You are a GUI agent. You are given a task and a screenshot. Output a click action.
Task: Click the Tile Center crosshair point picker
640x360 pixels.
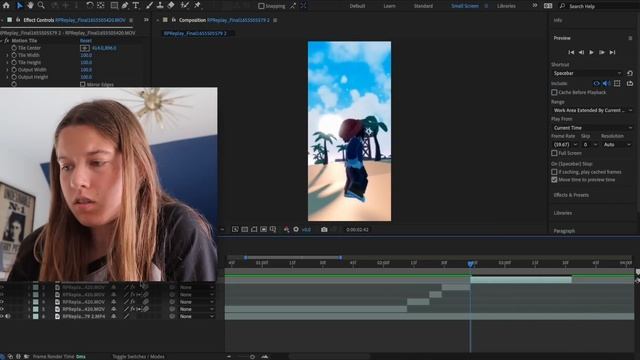tap(84, 48)
